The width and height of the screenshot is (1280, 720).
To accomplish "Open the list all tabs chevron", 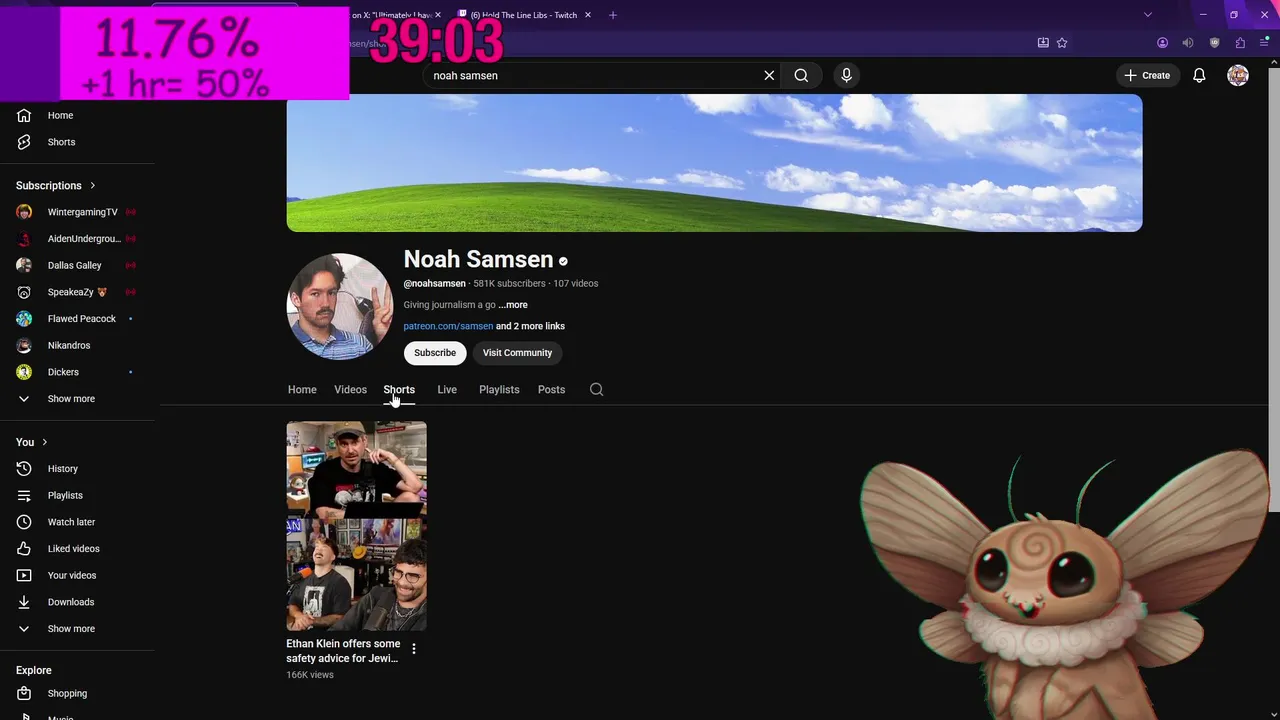I will tap(1148, 15).
